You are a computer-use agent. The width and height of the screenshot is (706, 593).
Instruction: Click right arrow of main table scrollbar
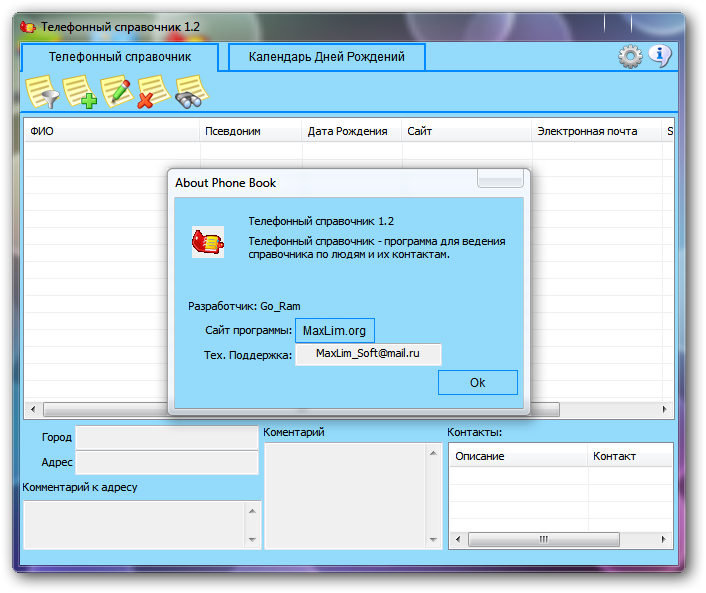(x=666, y=410)
